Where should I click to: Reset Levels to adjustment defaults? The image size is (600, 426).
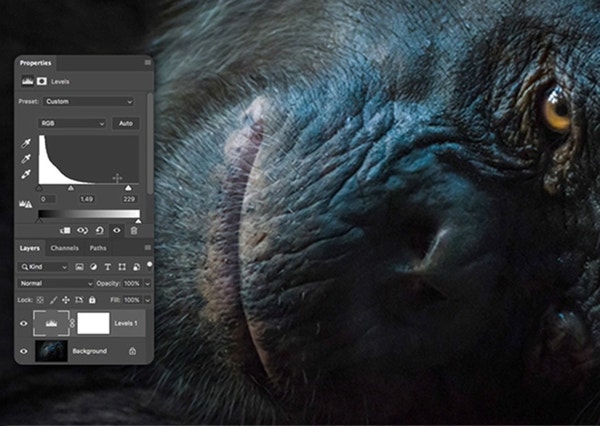point(99,230)
